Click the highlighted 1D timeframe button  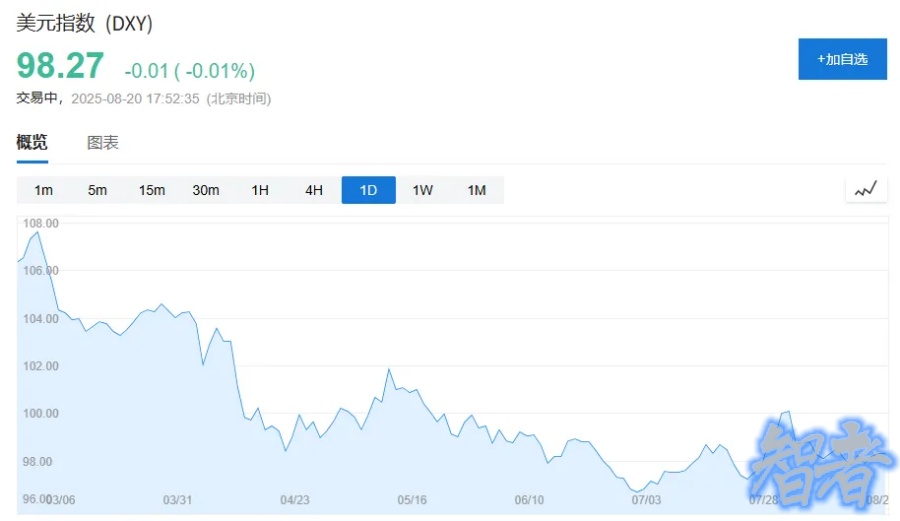(x=368, y=190)
